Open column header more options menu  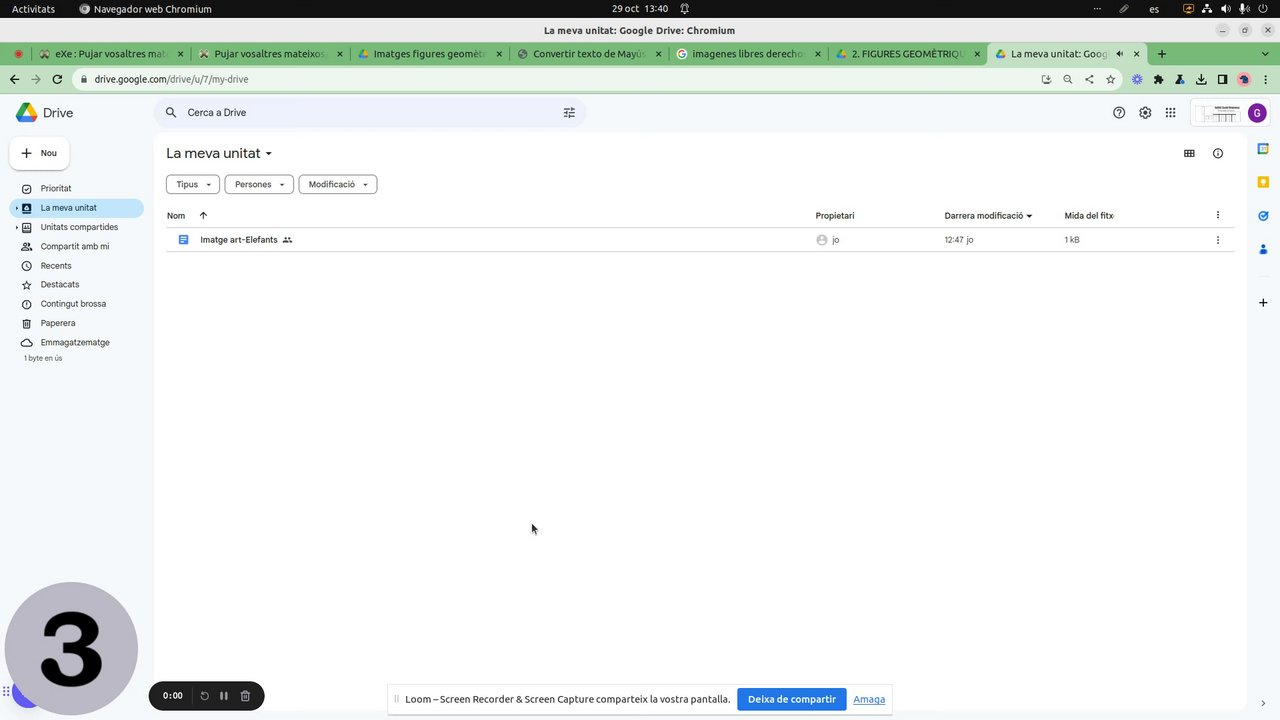pyautogui.click(x=1217, y=215)
